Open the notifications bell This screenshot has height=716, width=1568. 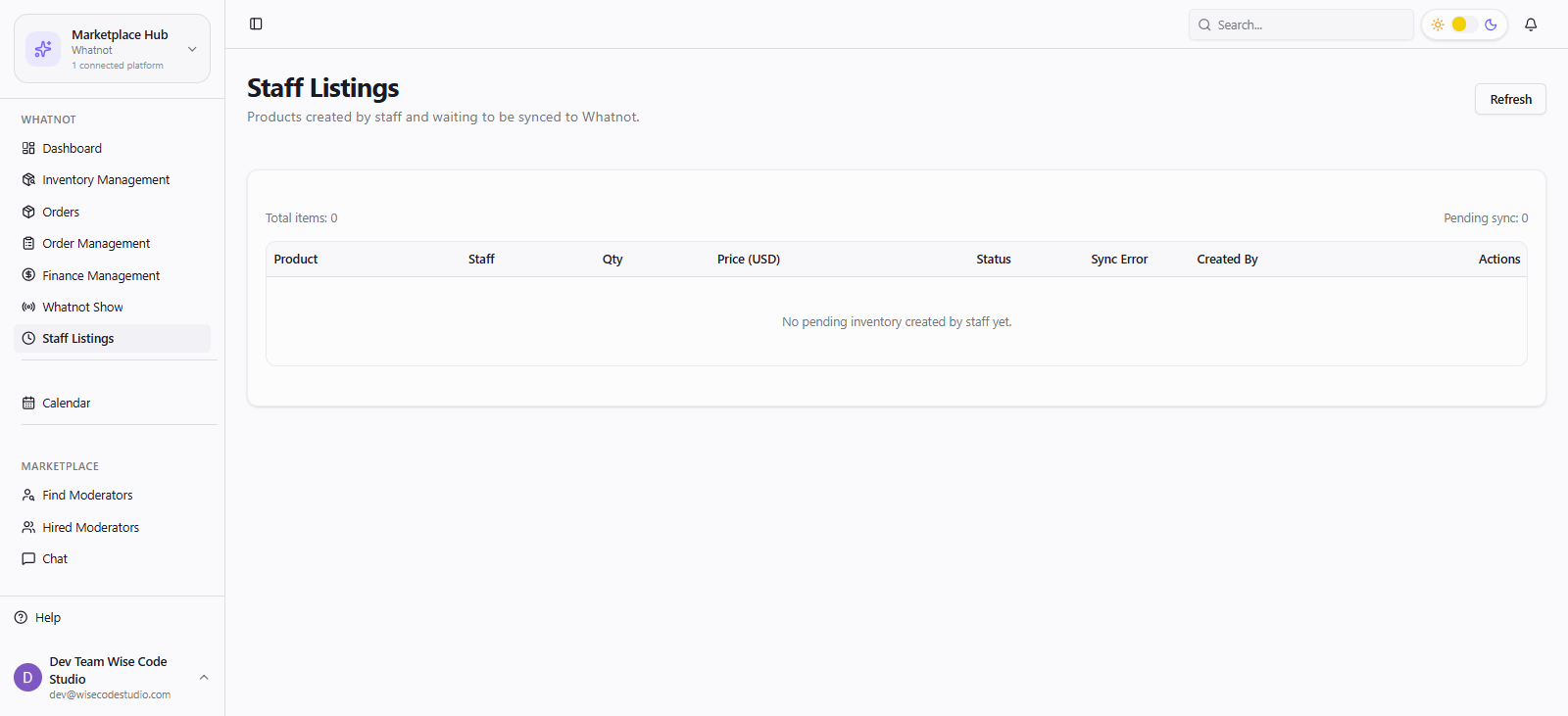1531,24
